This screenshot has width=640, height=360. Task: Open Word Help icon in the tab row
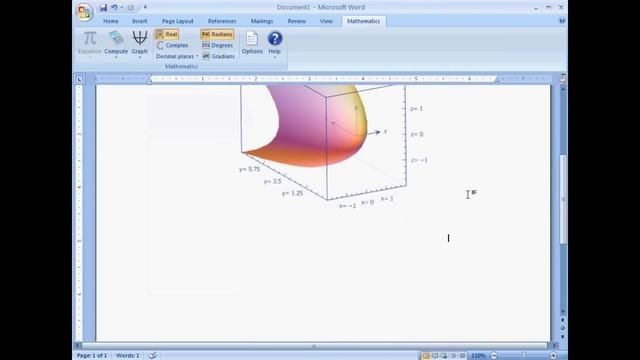tap(562, 21)
